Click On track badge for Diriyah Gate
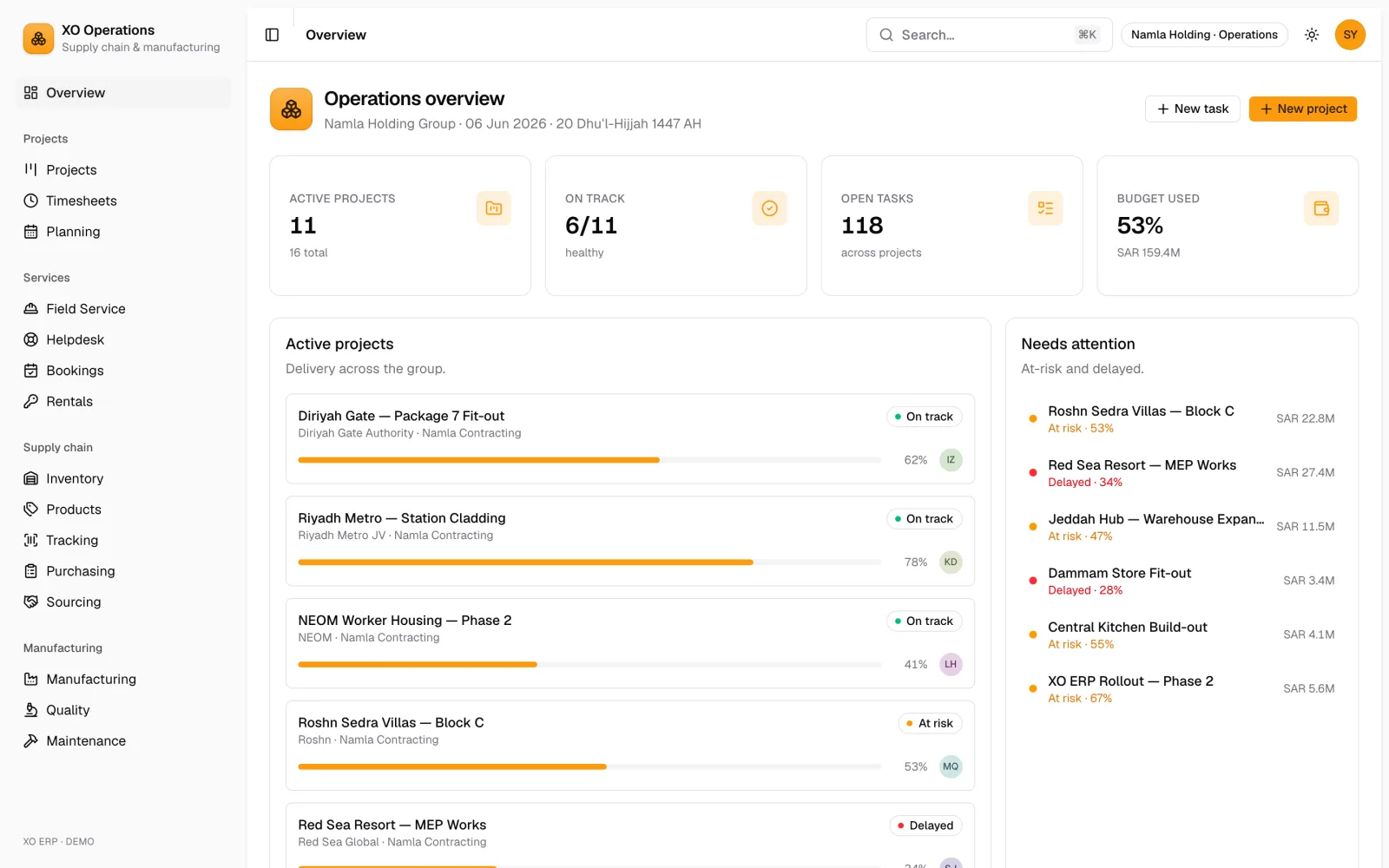 click(924, 417)
